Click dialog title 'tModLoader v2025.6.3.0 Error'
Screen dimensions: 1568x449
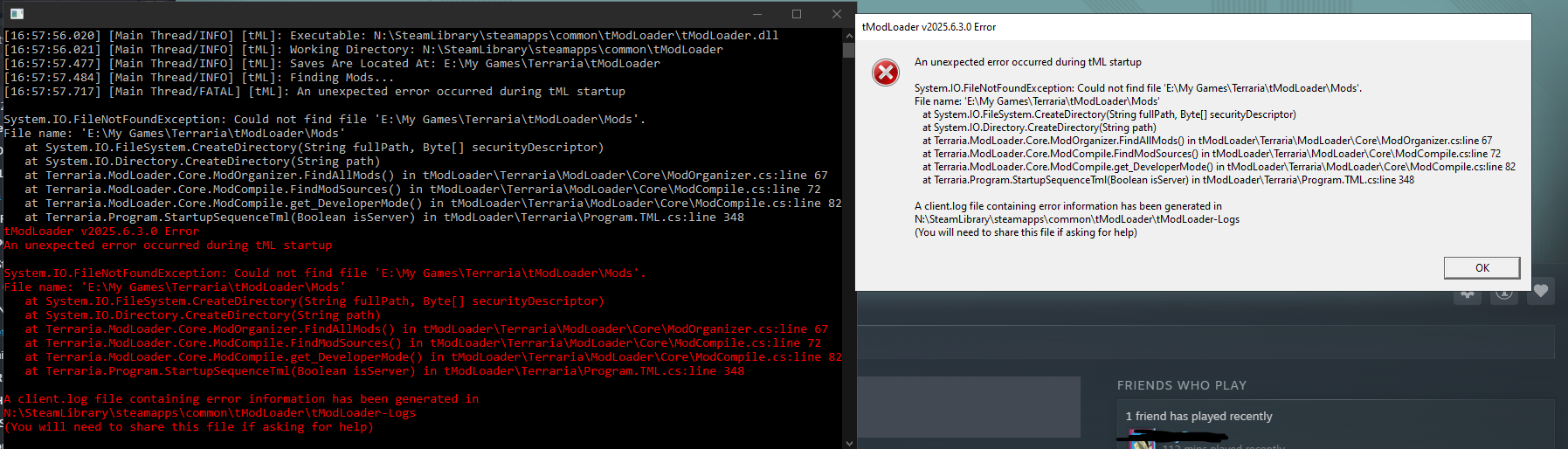(x=929, y=27)
